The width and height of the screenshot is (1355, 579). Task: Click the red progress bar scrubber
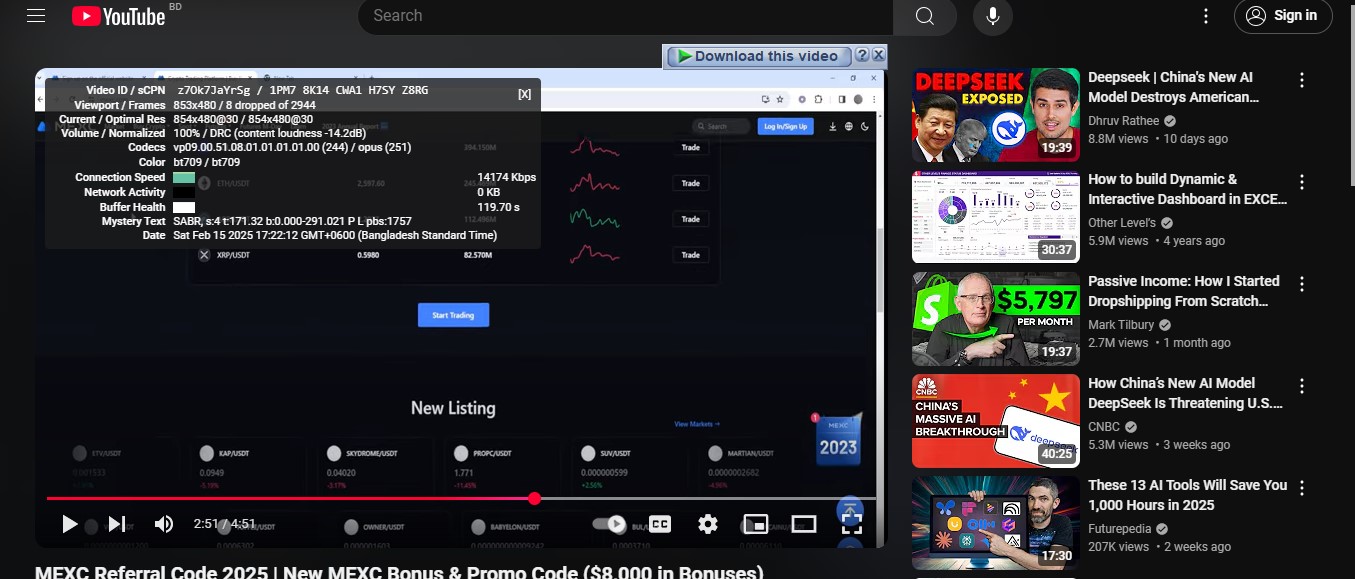534,498
